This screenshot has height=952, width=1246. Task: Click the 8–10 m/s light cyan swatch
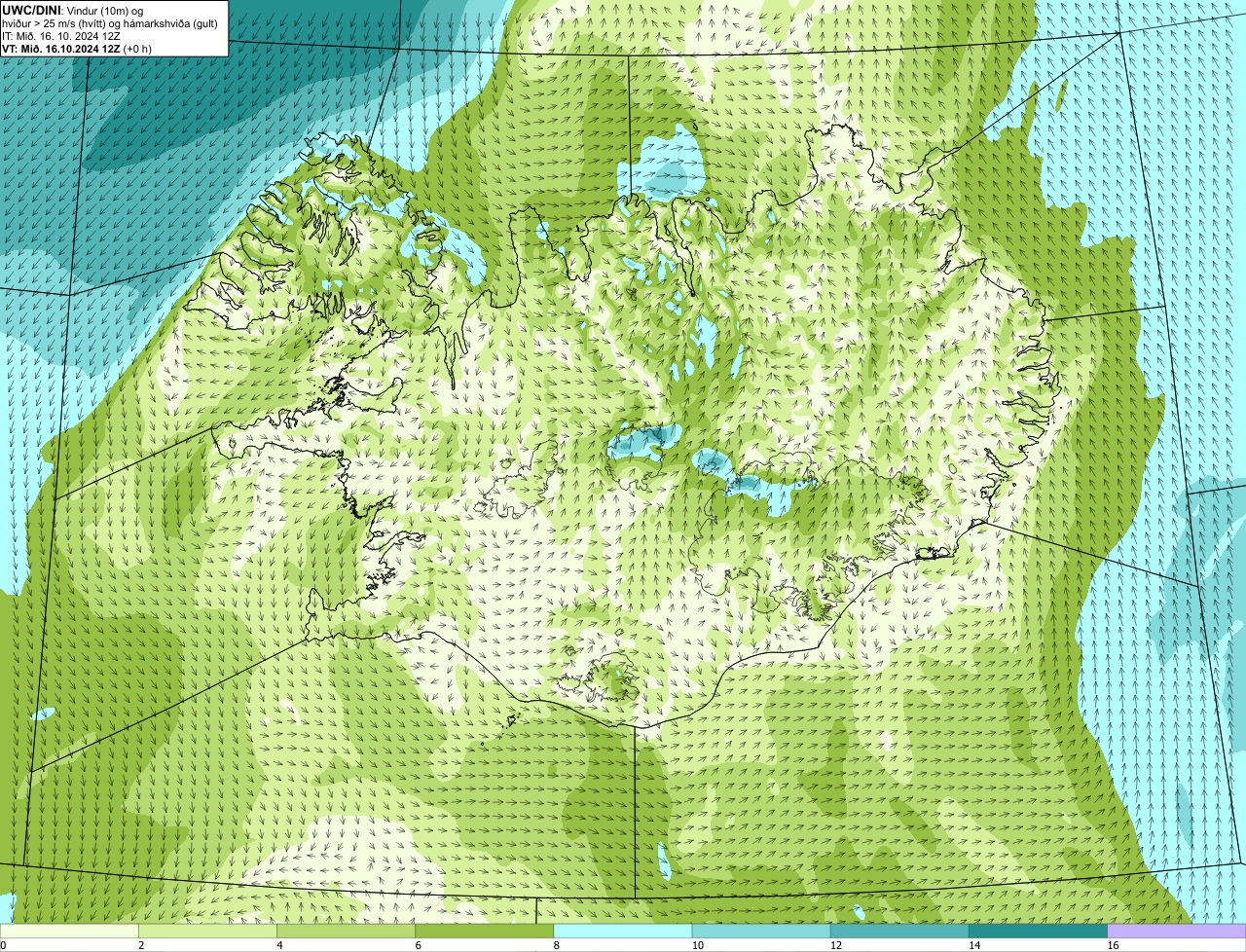pos(623,932)
